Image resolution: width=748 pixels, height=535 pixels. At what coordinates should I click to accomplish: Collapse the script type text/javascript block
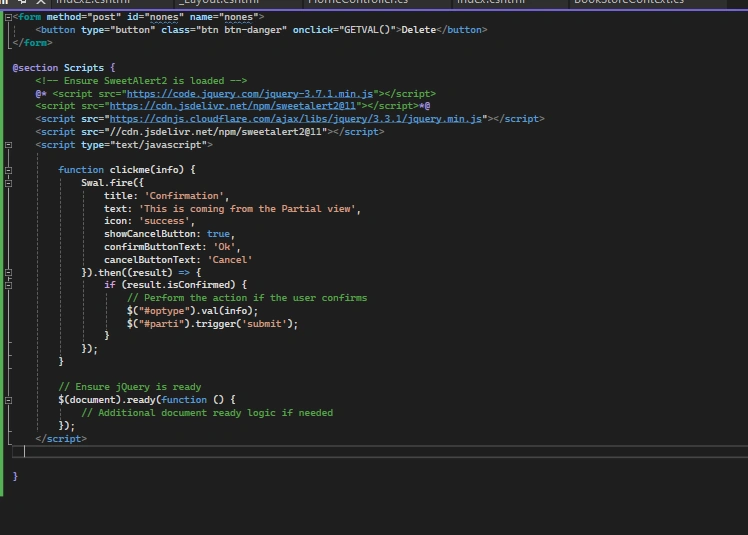pyautogui.click(x=8, y=145)
